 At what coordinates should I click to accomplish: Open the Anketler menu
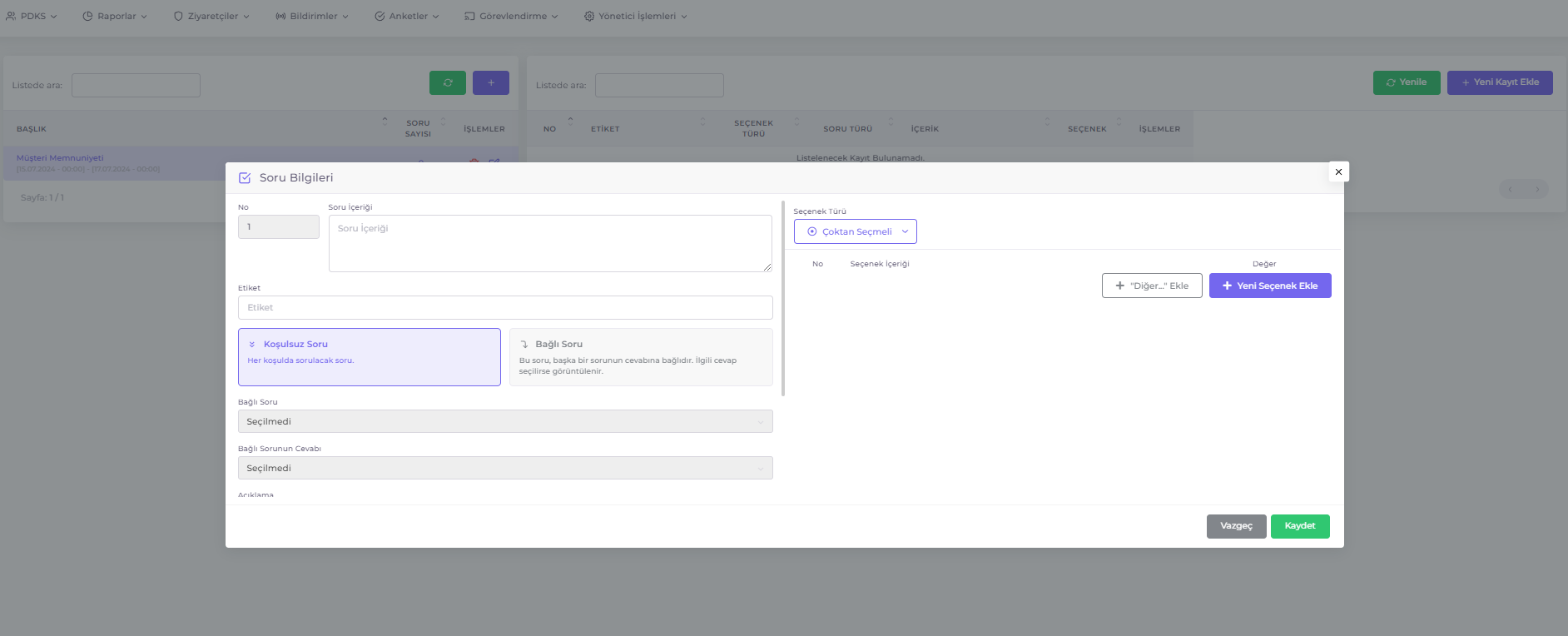pos(407,16)
